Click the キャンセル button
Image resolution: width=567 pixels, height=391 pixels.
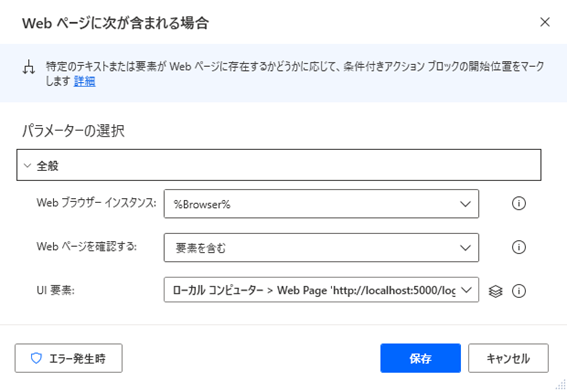[508, 358]
